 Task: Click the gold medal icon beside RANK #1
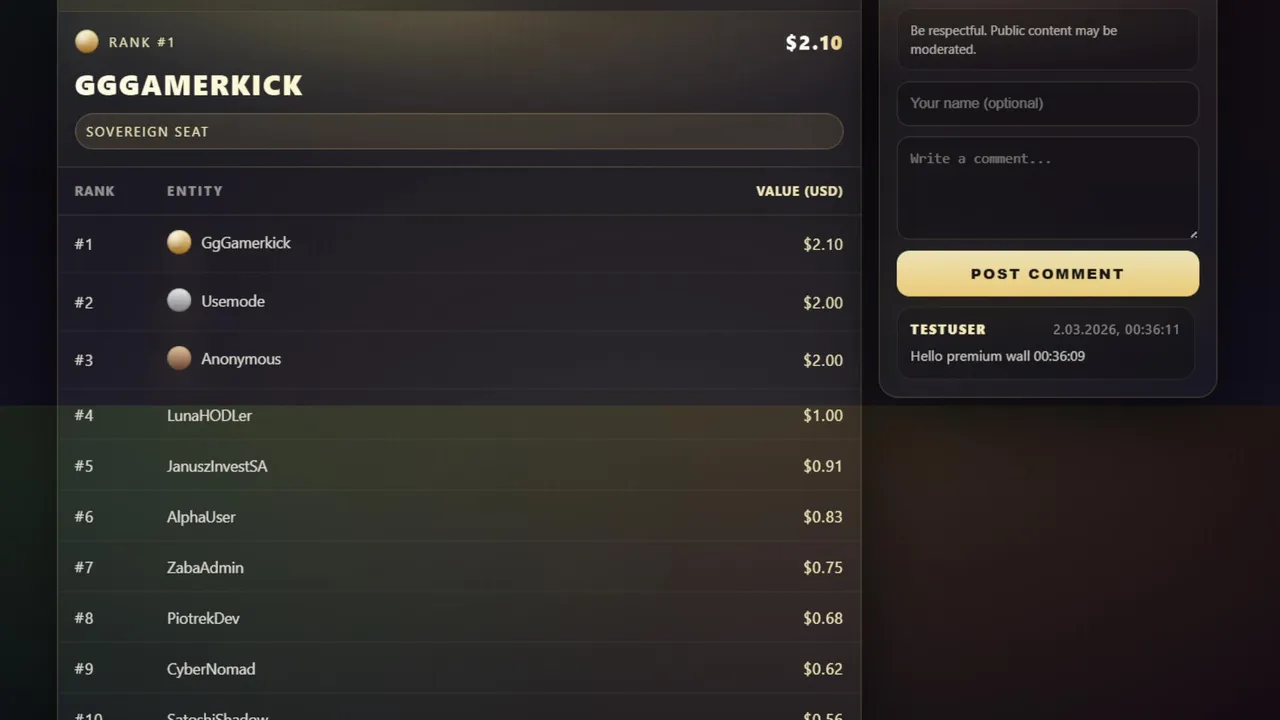[x=87, y=41]
